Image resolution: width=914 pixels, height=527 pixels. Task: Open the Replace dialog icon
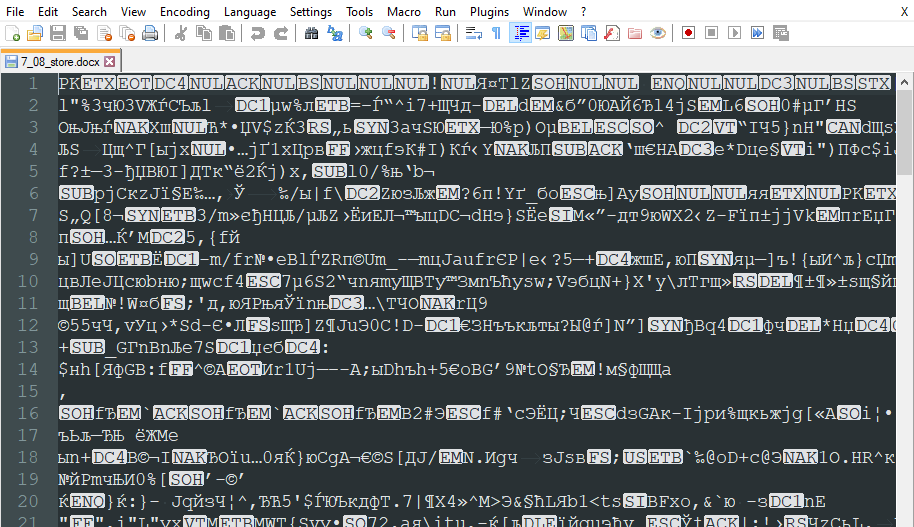335,33
